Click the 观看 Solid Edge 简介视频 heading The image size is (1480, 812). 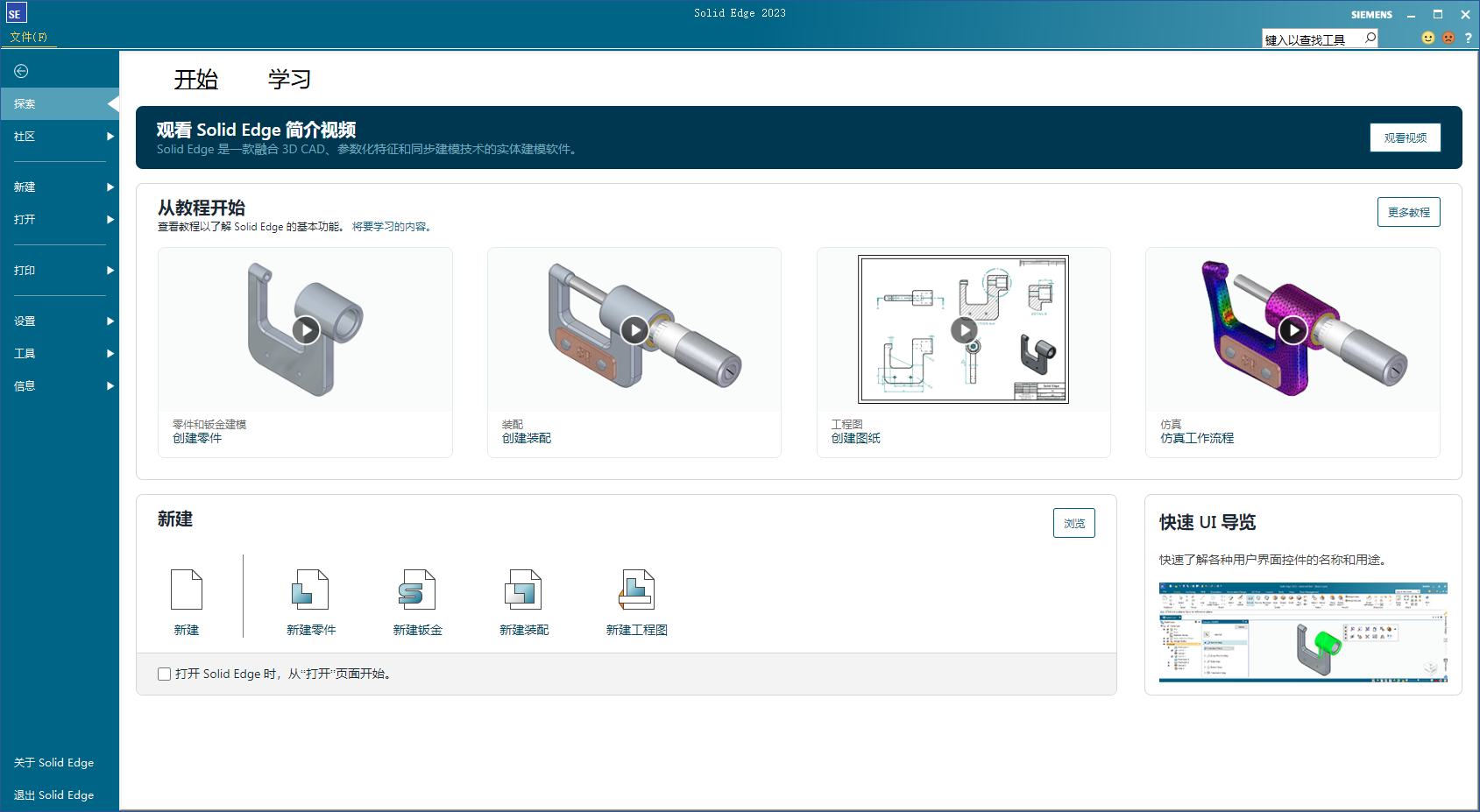[x=256, y=130]
